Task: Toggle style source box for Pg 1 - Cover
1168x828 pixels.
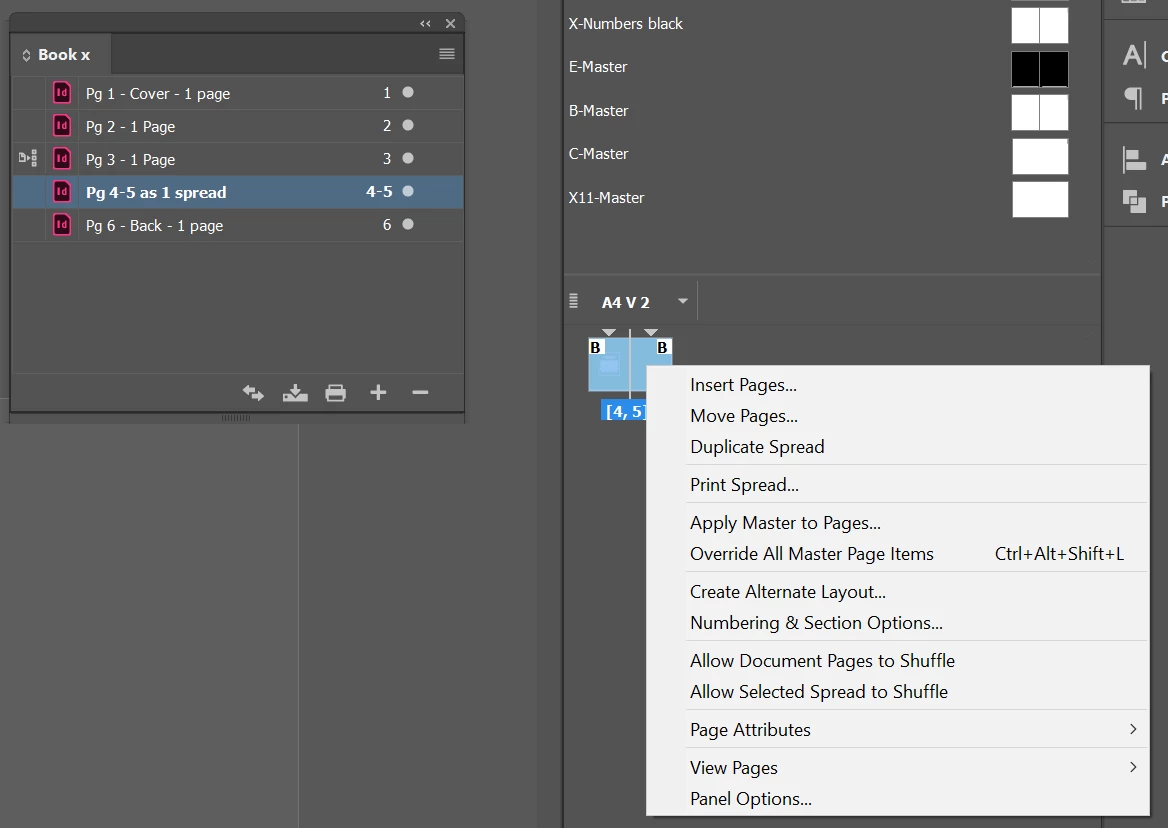Action: [x=28, y=93]
